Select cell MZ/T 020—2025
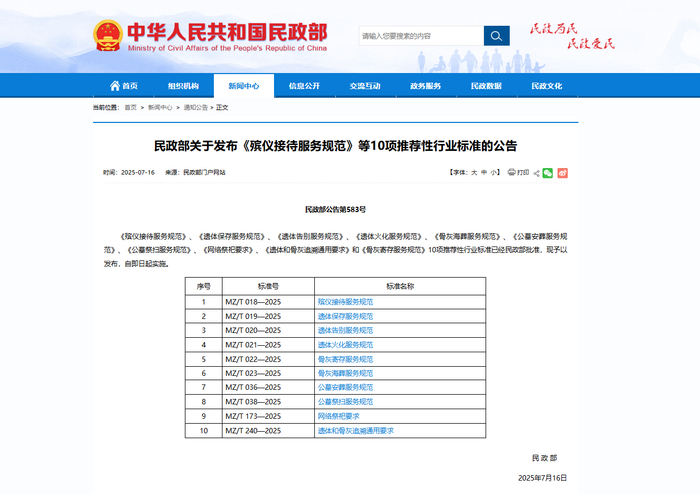 (268, 331)
